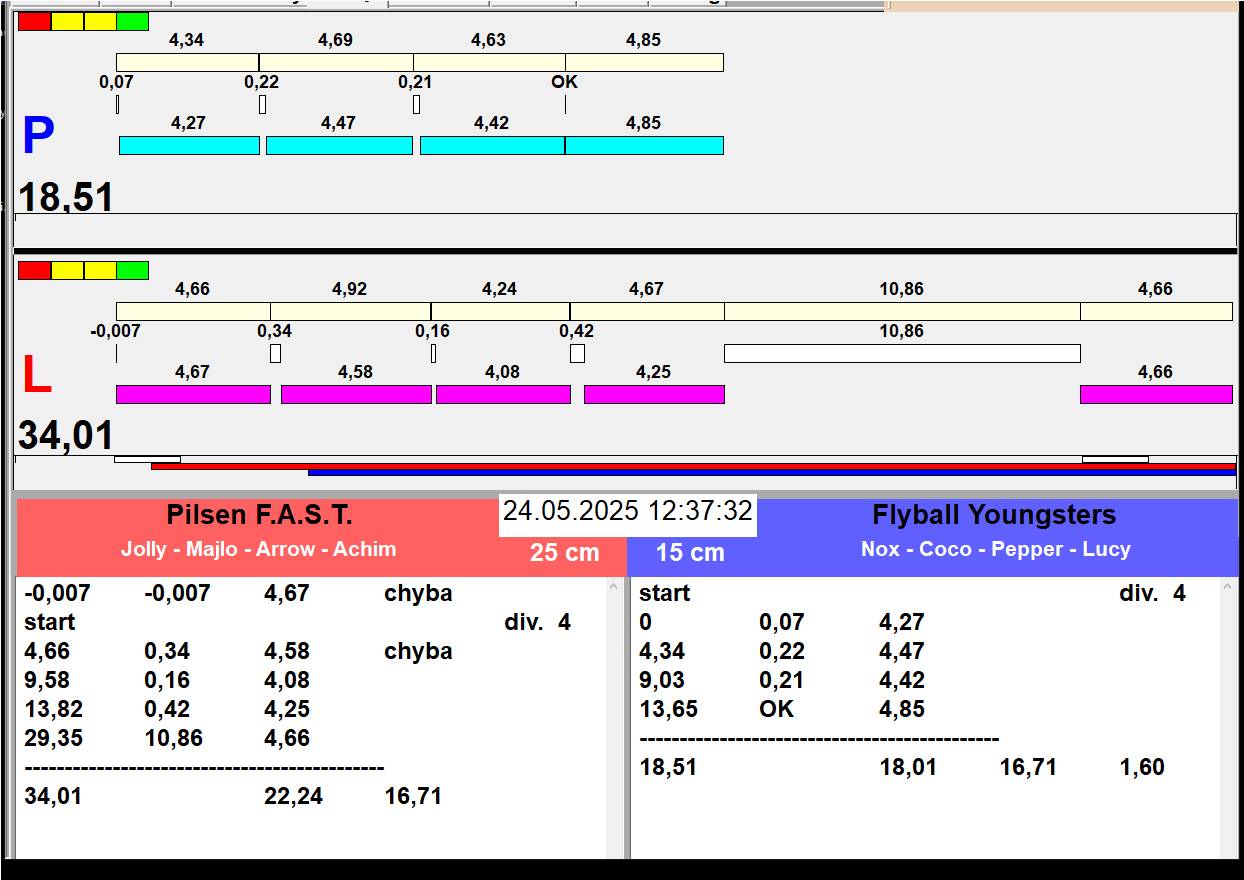Click the Jolly - Majlo - Arrow - Achim lineup

click(x=259, y=549)
